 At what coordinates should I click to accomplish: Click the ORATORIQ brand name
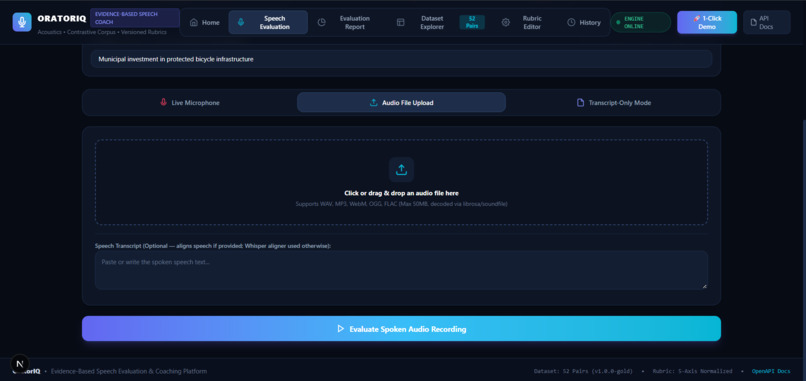tap(62, 19)
